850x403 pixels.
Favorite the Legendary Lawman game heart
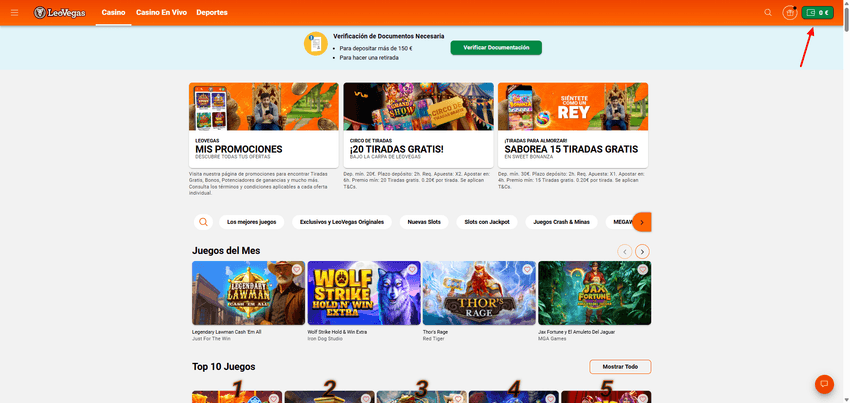pos(297,269)
